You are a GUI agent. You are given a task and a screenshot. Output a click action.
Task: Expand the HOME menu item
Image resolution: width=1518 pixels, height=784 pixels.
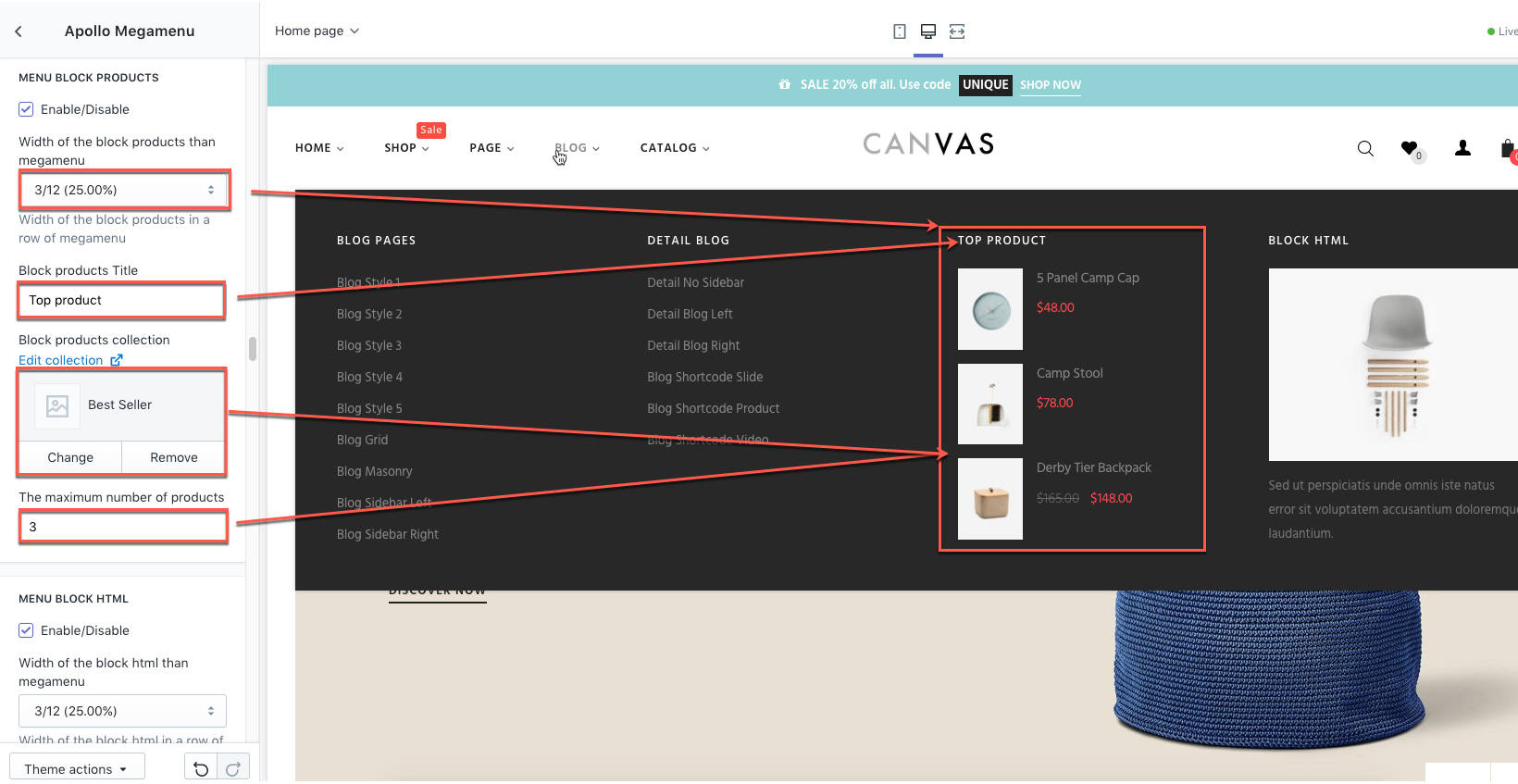319,148
